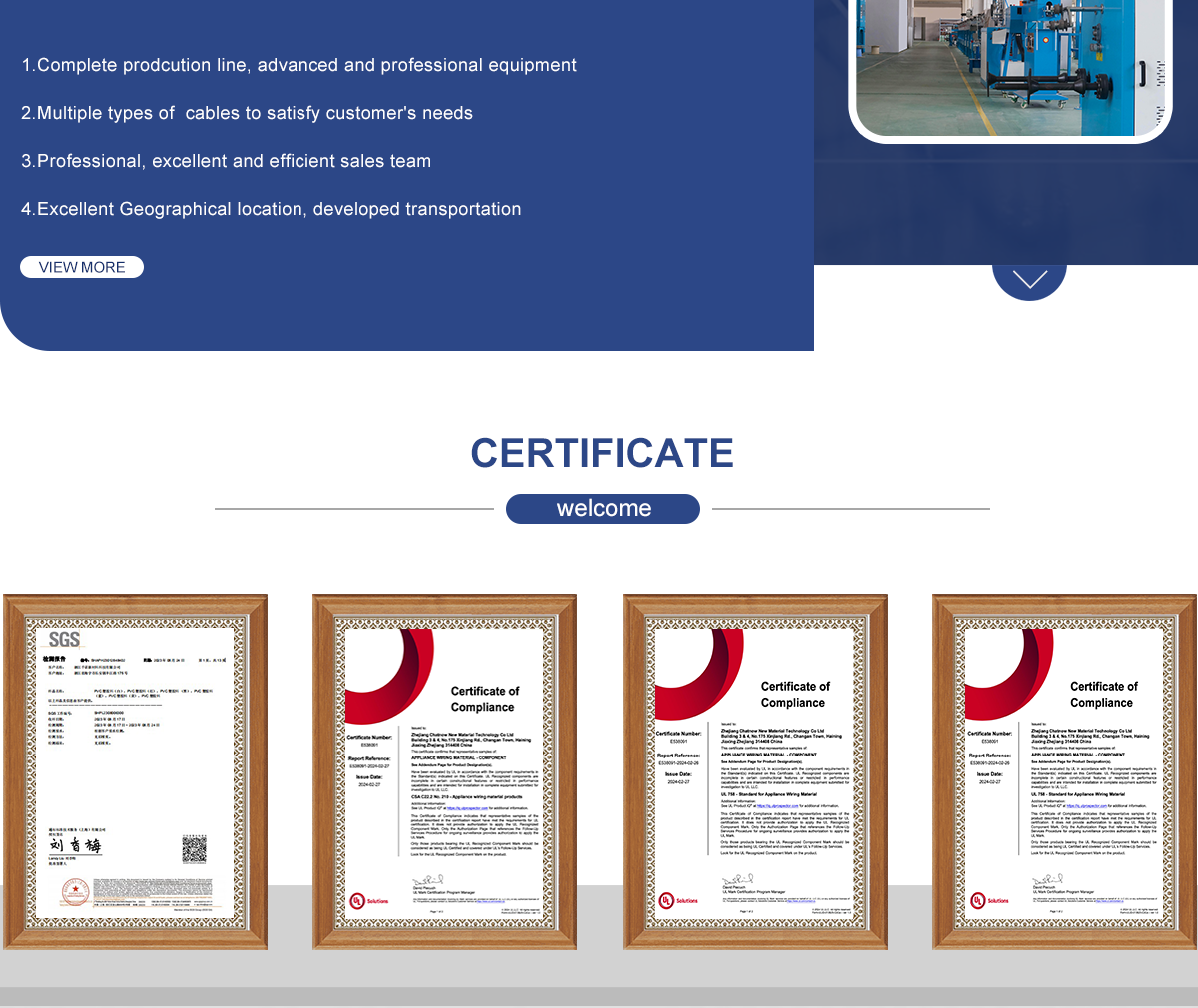Click the QR code on SGS certificate
Viewport: 1198px width, 1008px height.
point(194,850)
